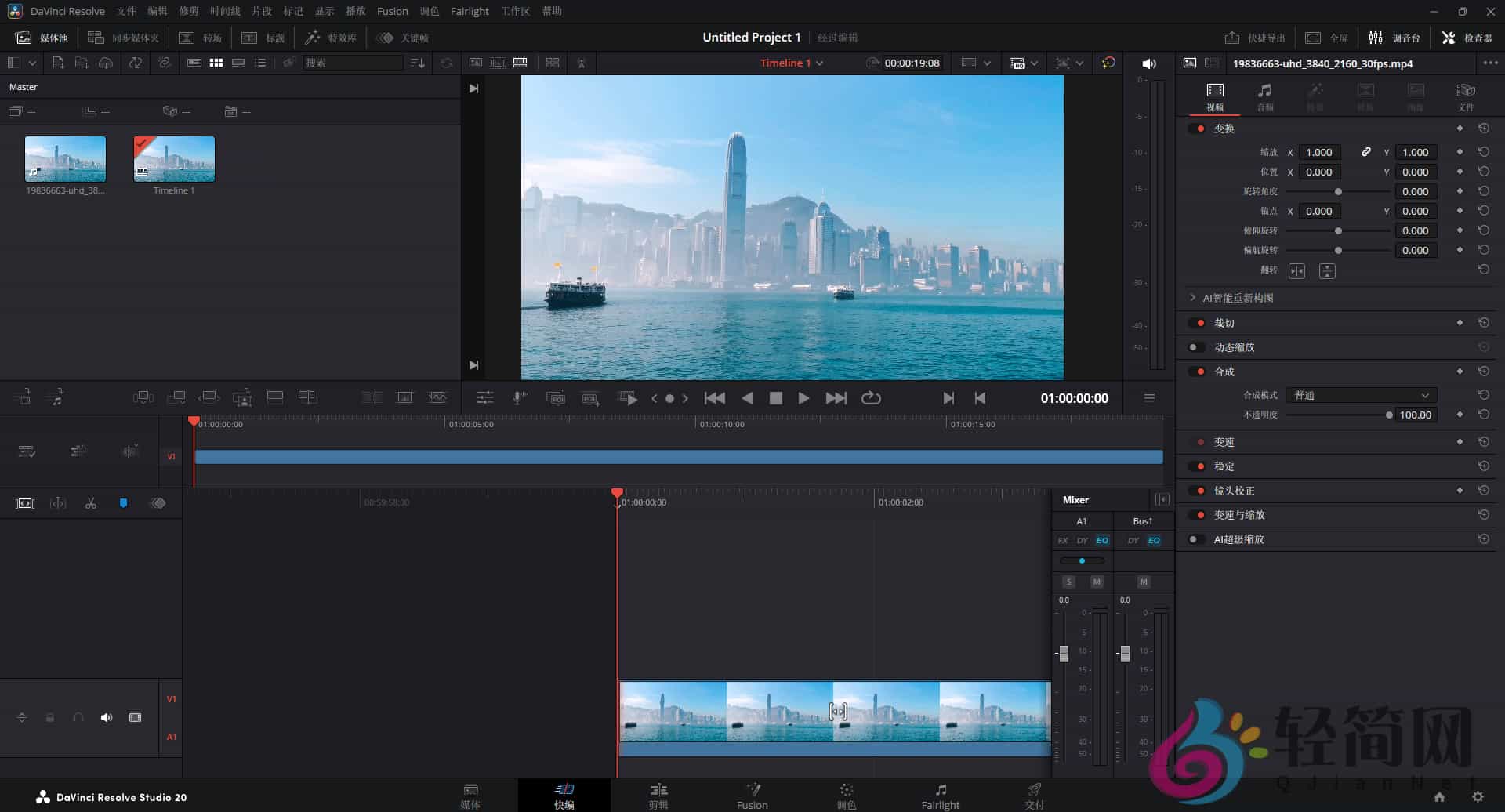Viewport: 1505px width, 812px height.
Task: Click the voice-over microphone icon
Action: pyautogui.click(x=518, y=397)
